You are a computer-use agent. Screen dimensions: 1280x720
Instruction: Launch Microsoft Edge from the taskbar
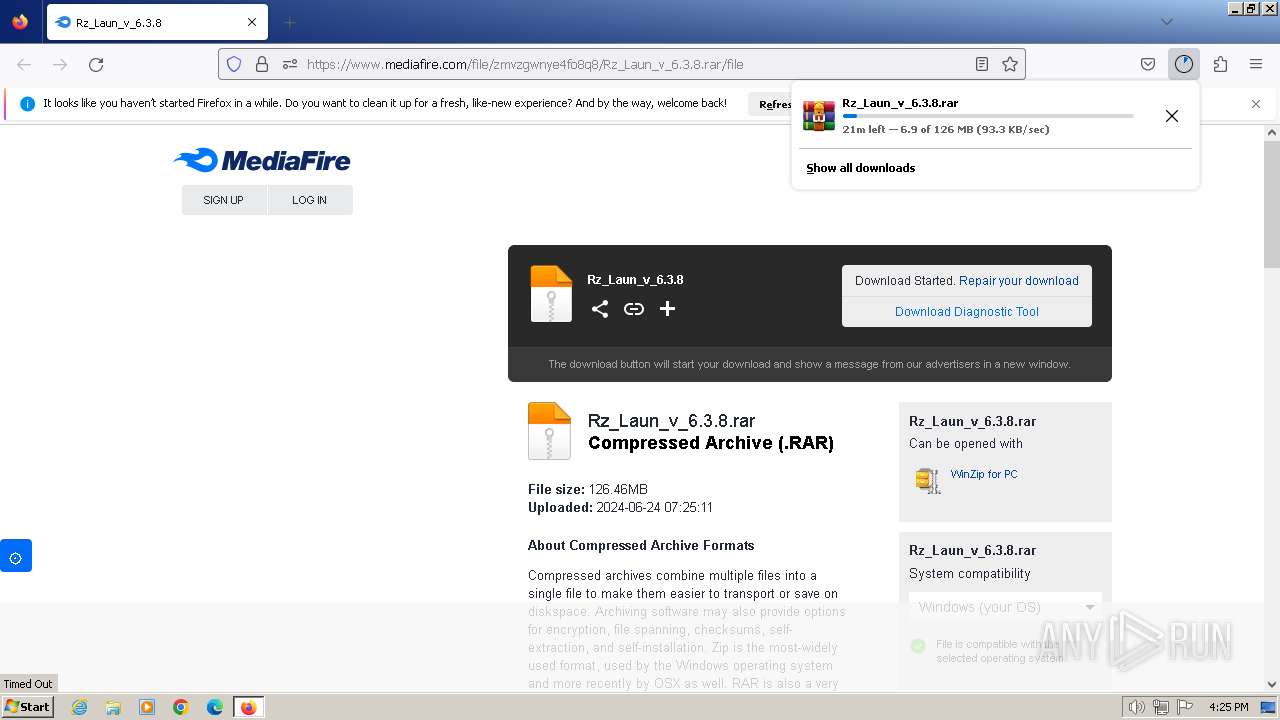coord(215,707)
